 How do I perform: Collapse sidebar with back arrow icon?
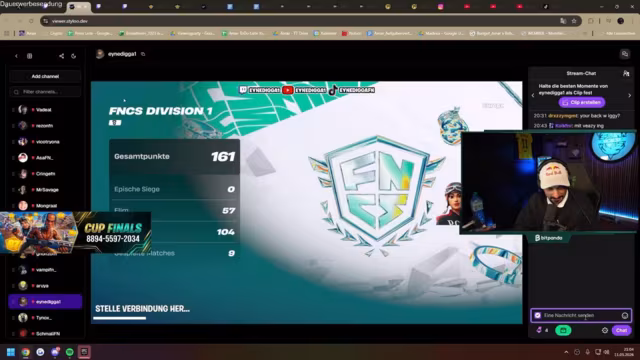(16, 56)
